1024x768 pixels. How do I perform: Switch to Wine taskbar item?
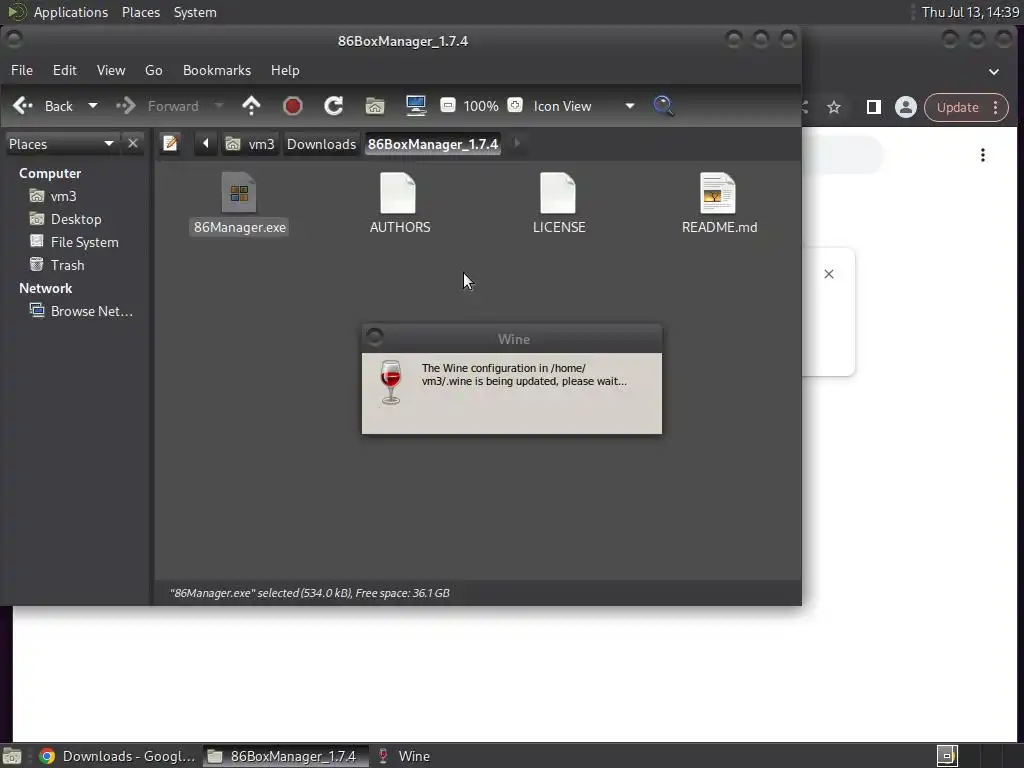pos(405,756)
